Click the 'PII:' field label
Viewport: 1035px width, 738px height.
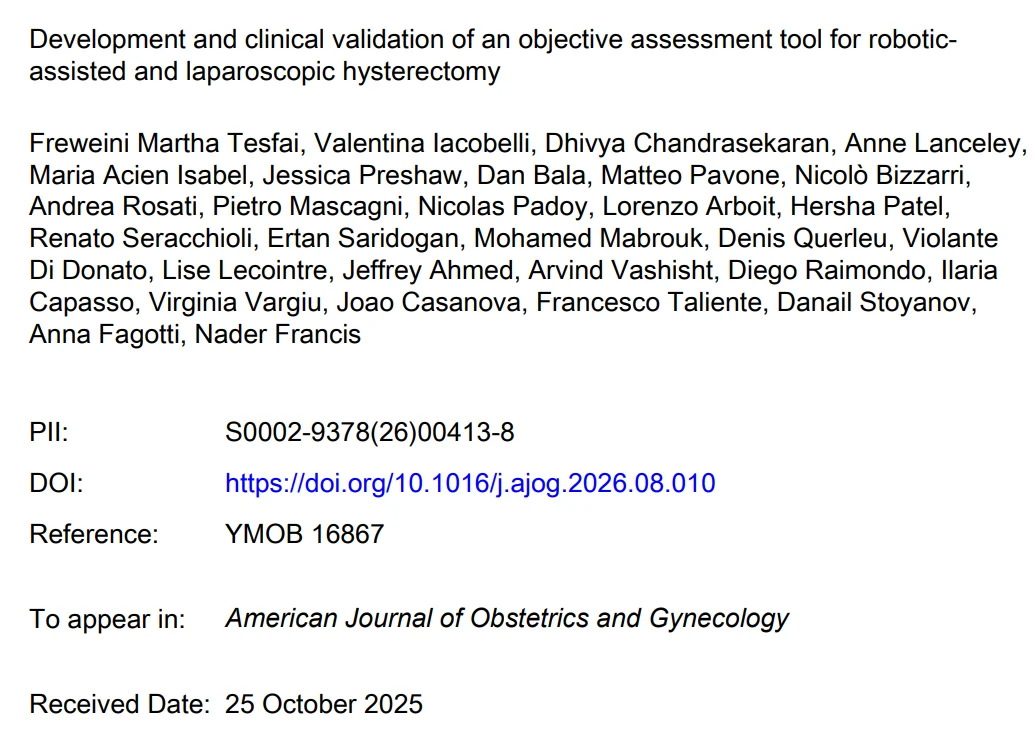(x=49, y=432)
